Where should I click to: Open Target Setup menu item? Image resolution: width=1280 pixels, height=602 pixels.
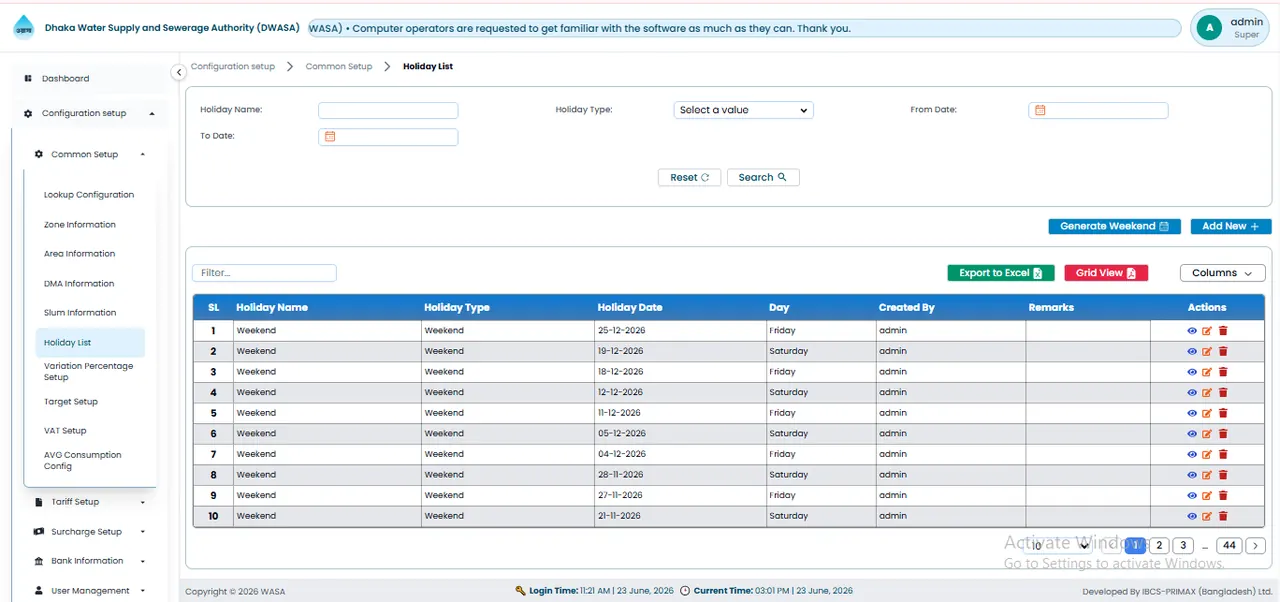click(71, 402)
